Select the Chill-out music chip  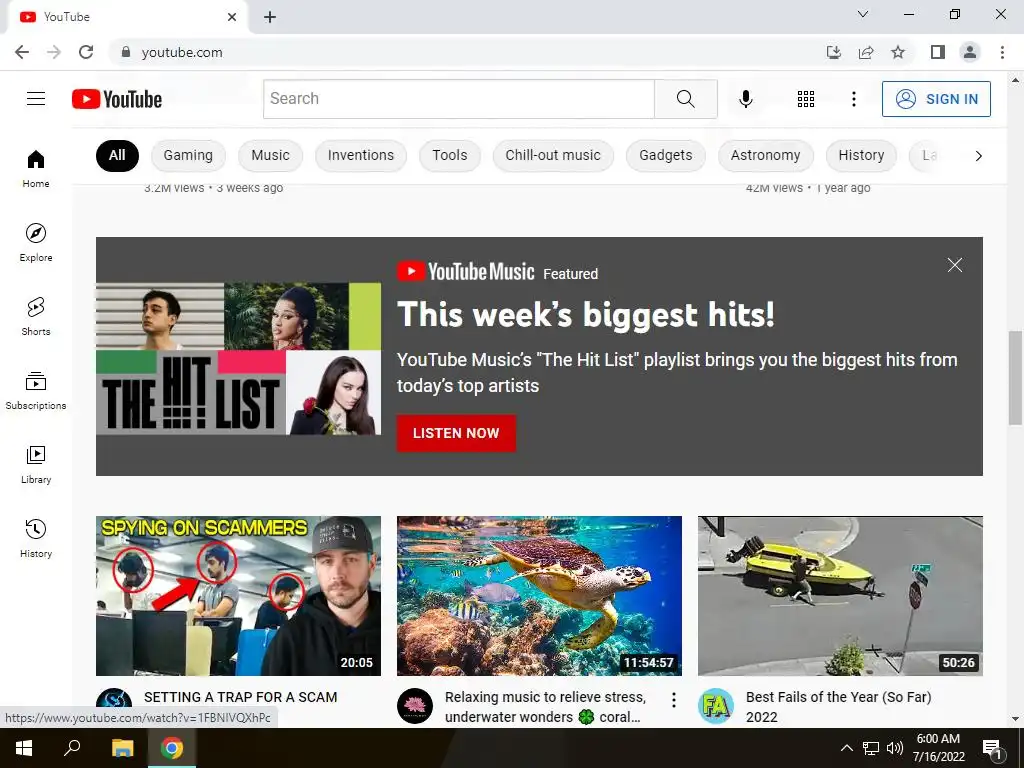553,155
